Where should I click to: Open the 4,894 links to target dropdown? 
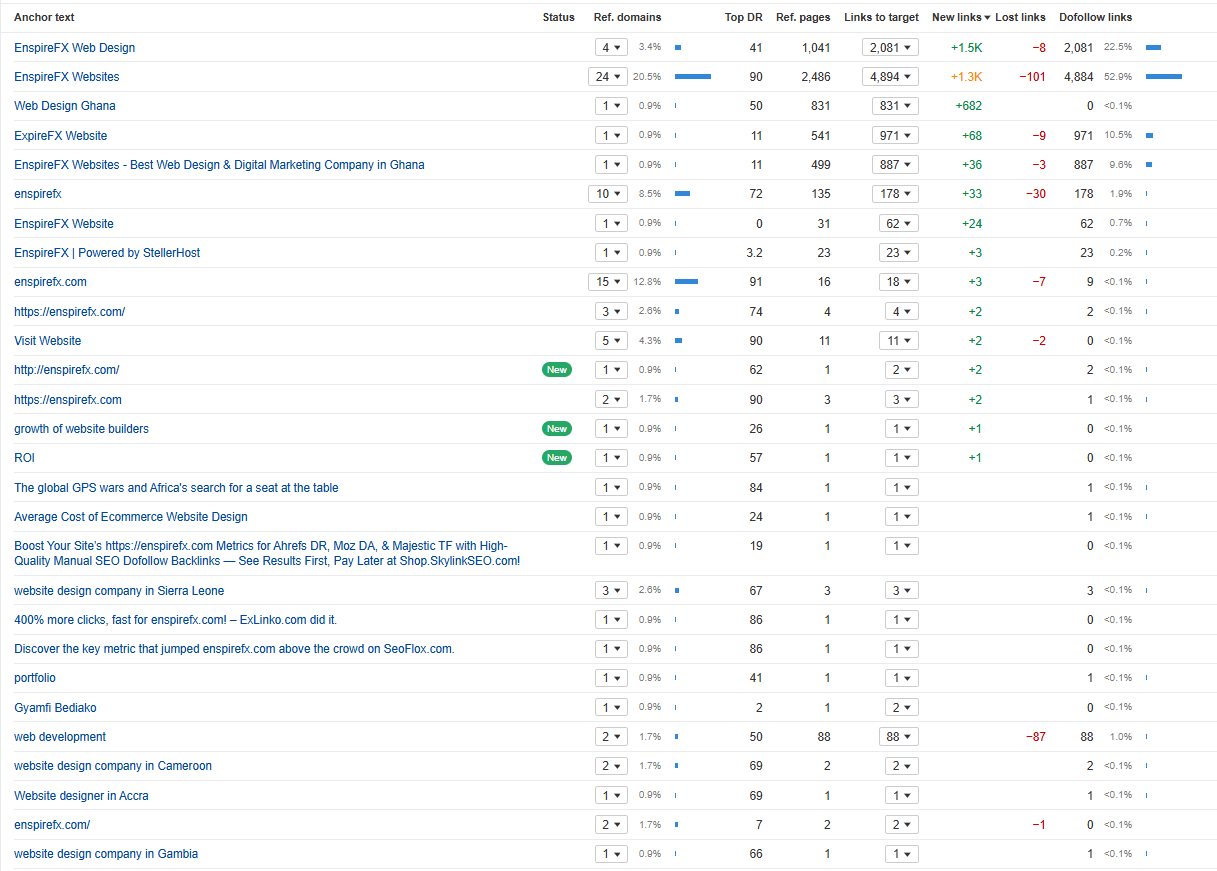pos(890,77)
